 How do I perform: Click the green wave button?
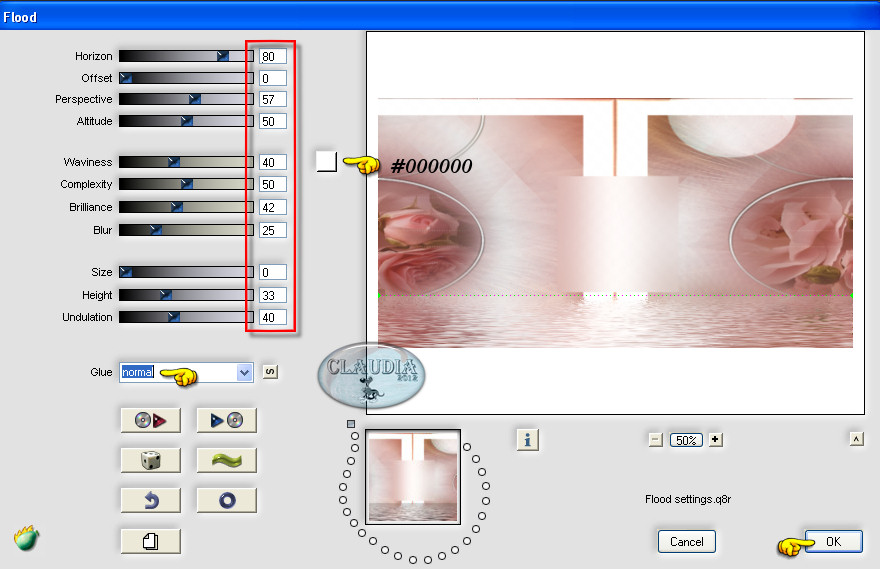227,460
